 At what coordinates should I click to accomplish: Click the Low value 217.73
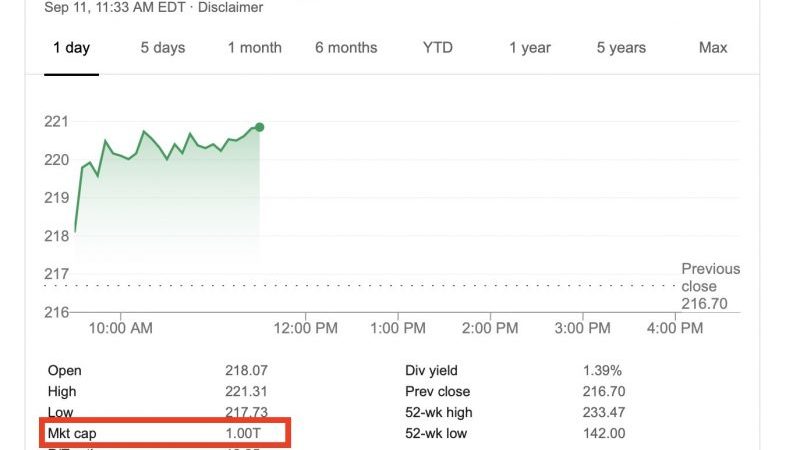click(x=246, y=413)
